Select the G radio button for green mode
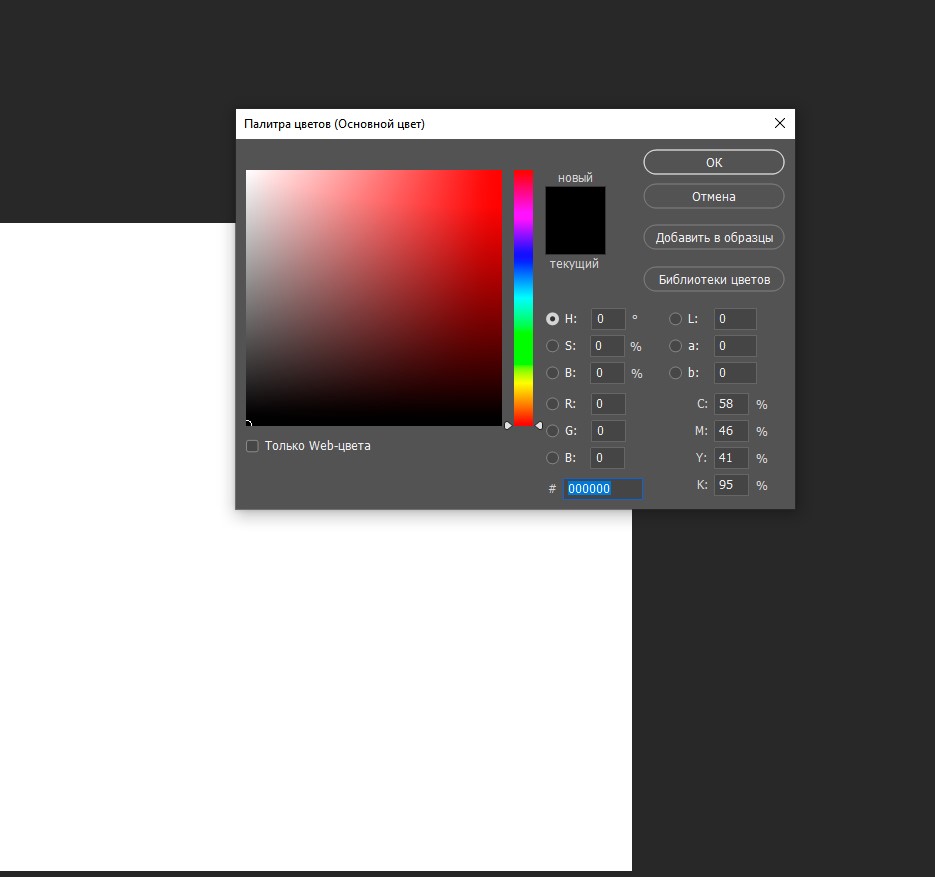 click(553, 431)
